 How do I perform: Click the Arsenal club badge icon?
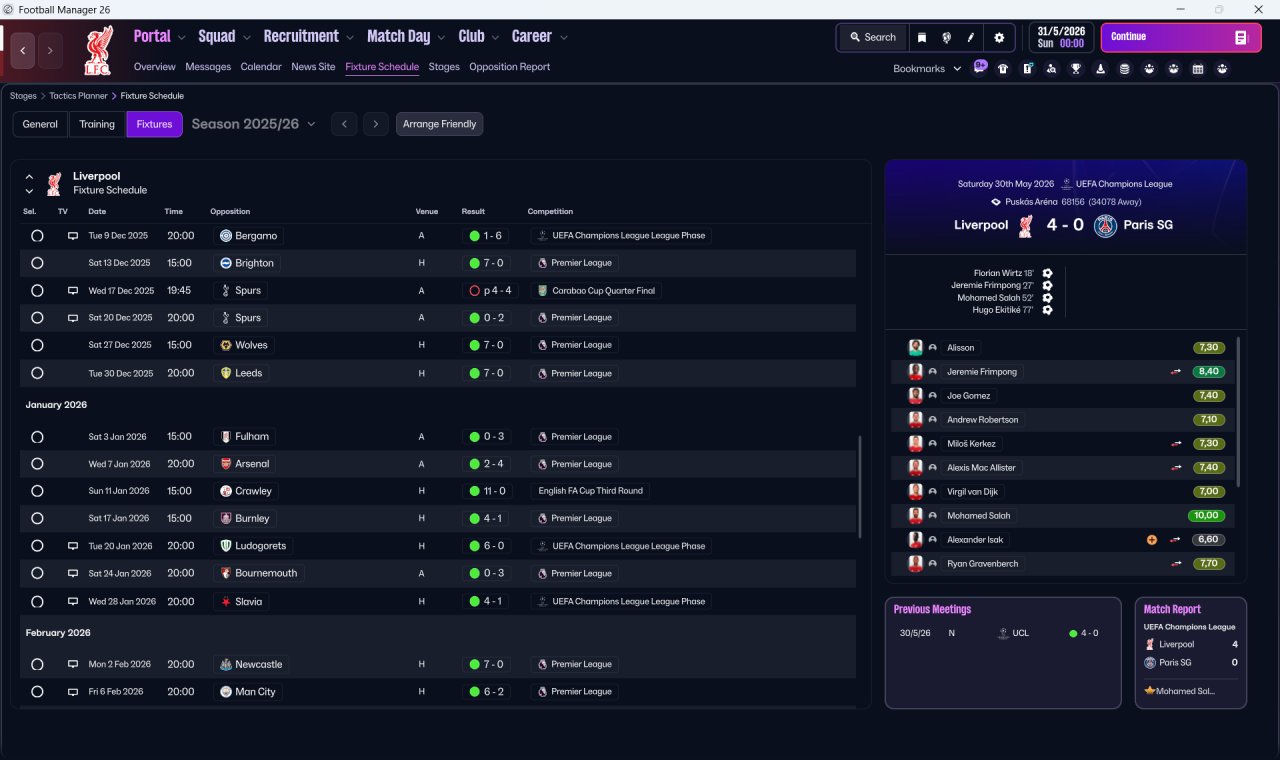[x=226, y=464]
